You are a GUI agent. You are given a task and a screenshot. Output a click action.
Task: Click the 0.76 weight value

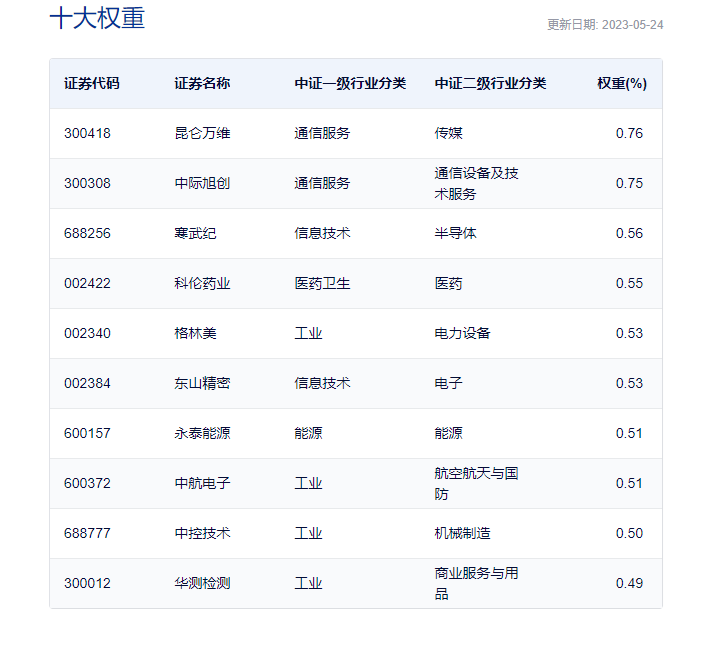click(x=629, y=133)
